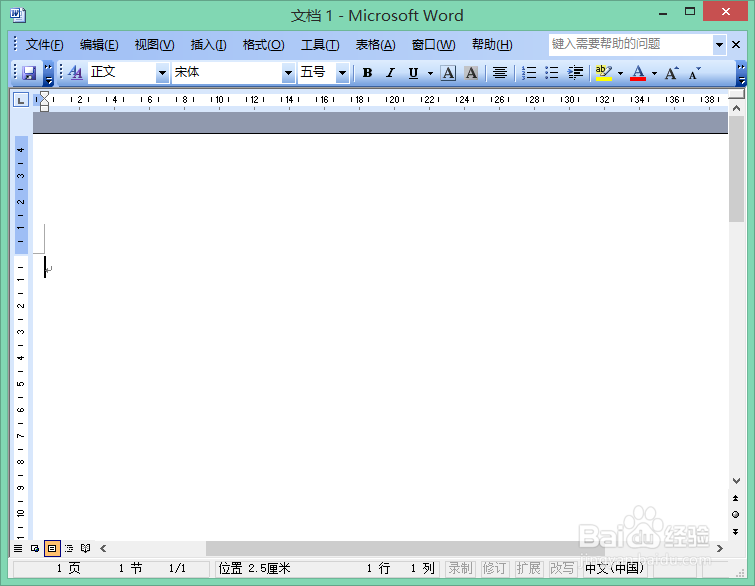Switch to Print Layout view icon
This screenshot has height=586, width=755.
point(52,548)
